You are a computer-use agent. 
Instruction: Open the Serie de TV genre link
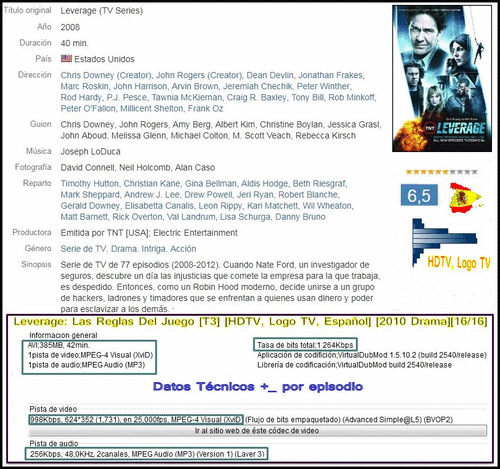coord(84,249)
